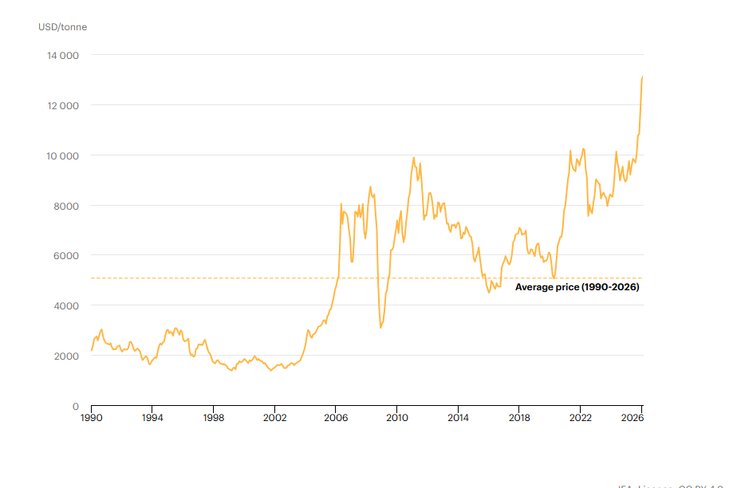Click the 8000 y-axis label
Viewport: 733px width, 488px height.
[66, 206]
